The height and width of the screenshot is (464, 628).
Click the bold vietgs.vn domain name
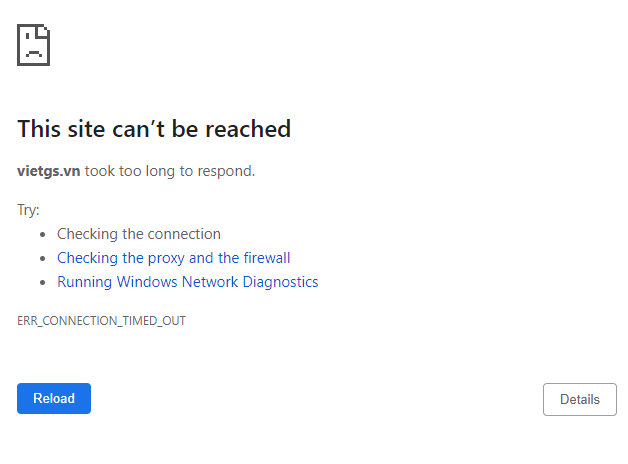click(x=49, y=171)
